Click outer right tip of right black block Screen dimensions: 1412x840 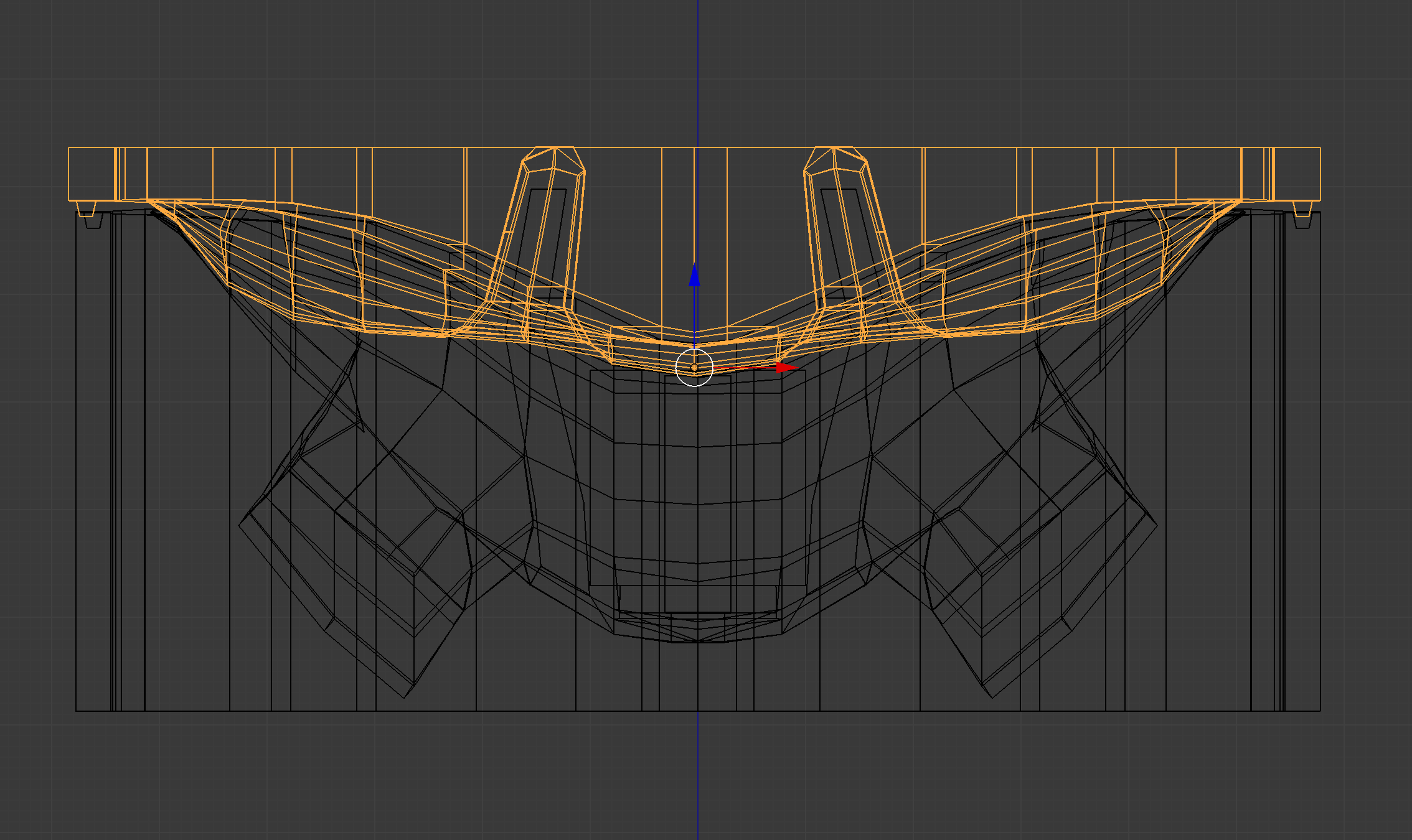pyautogui.click(x=1156, y=525)
